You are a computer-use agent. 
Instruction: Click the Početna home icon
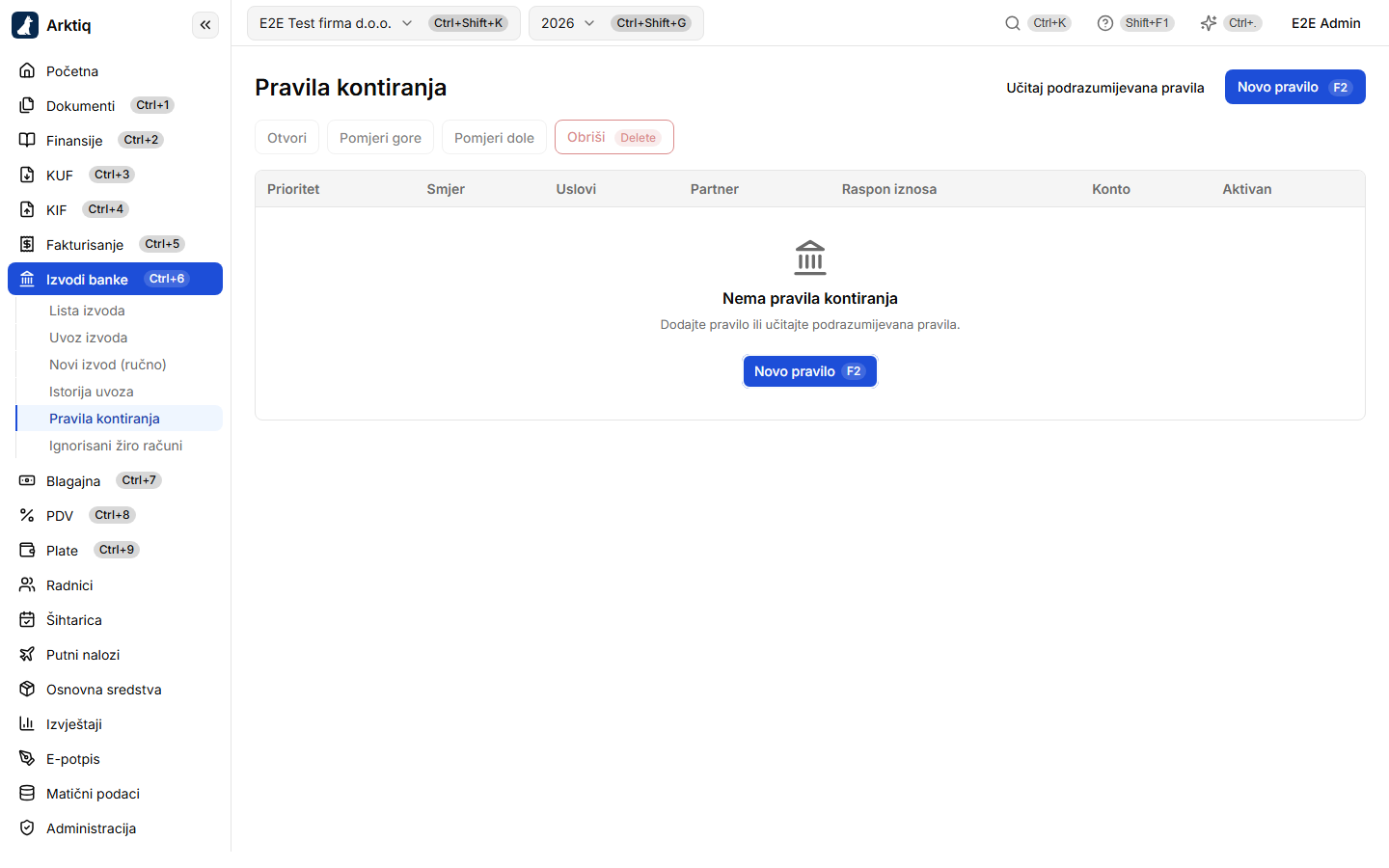click(x=27, y=70)
